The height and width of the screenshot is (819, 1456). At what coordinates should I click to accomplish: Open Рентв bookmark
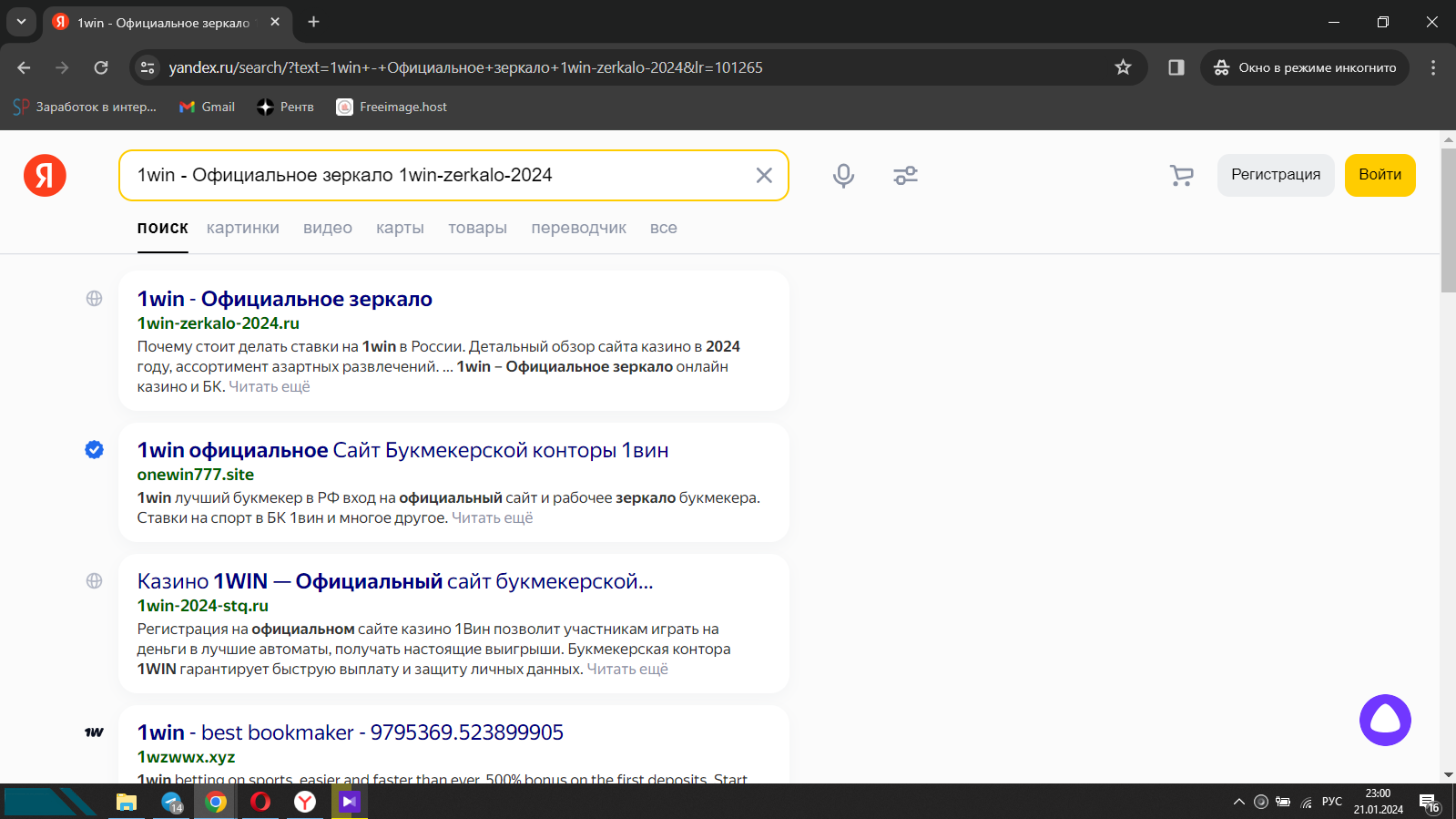click(x=285, y=107)
